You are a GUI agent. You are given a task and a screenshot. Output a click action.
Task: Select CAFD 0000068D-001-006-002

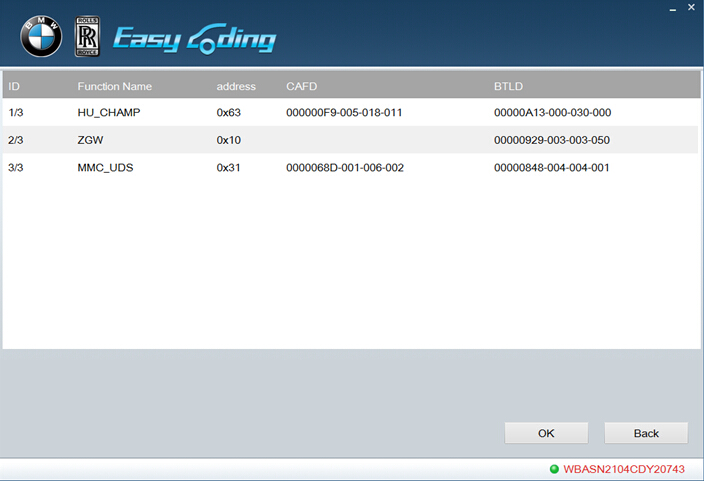coord(345,168)
